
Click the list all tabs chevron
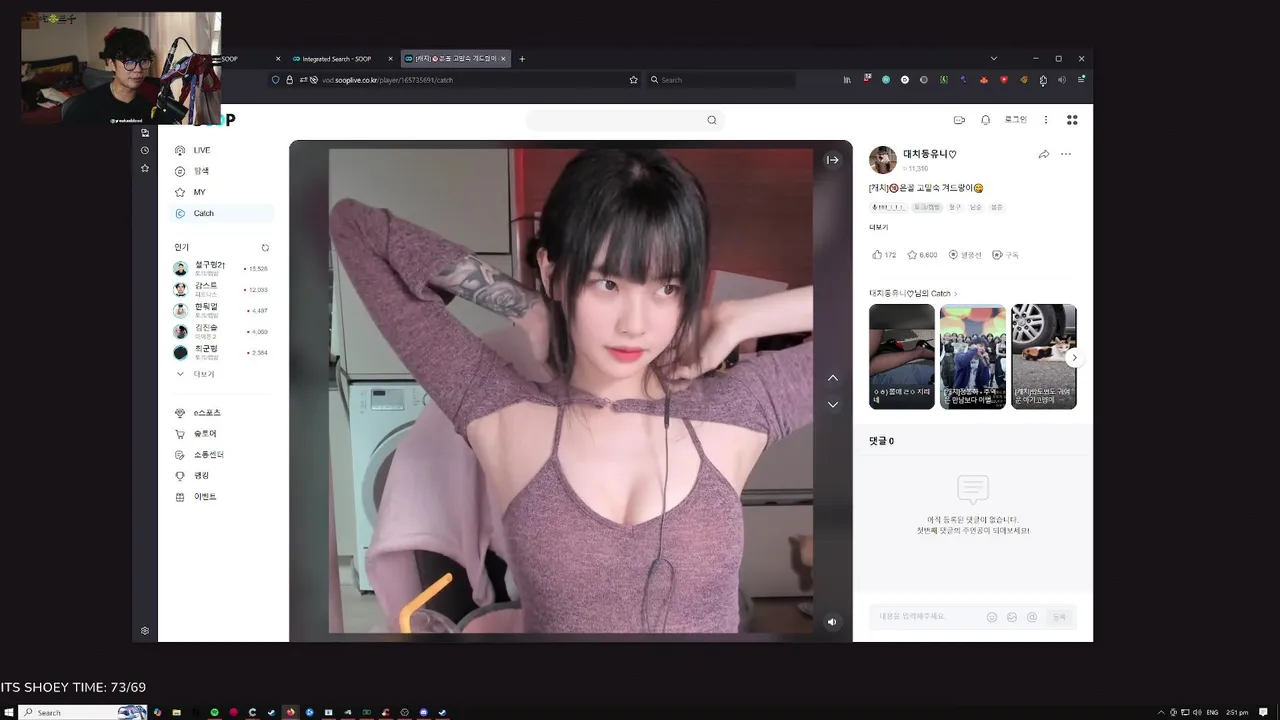tap(993, 59)
